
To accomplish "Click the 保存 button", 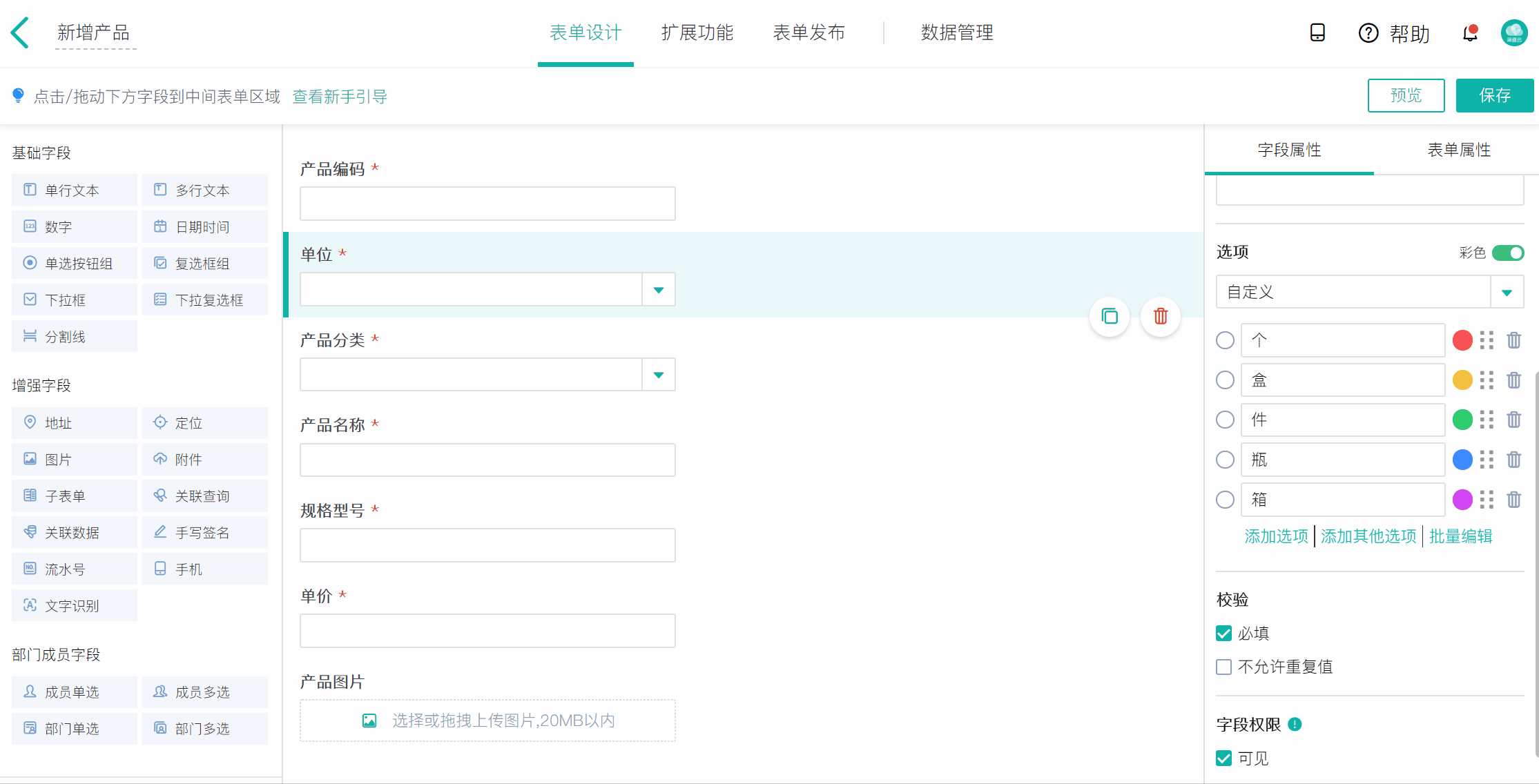I will point(1494,95).
